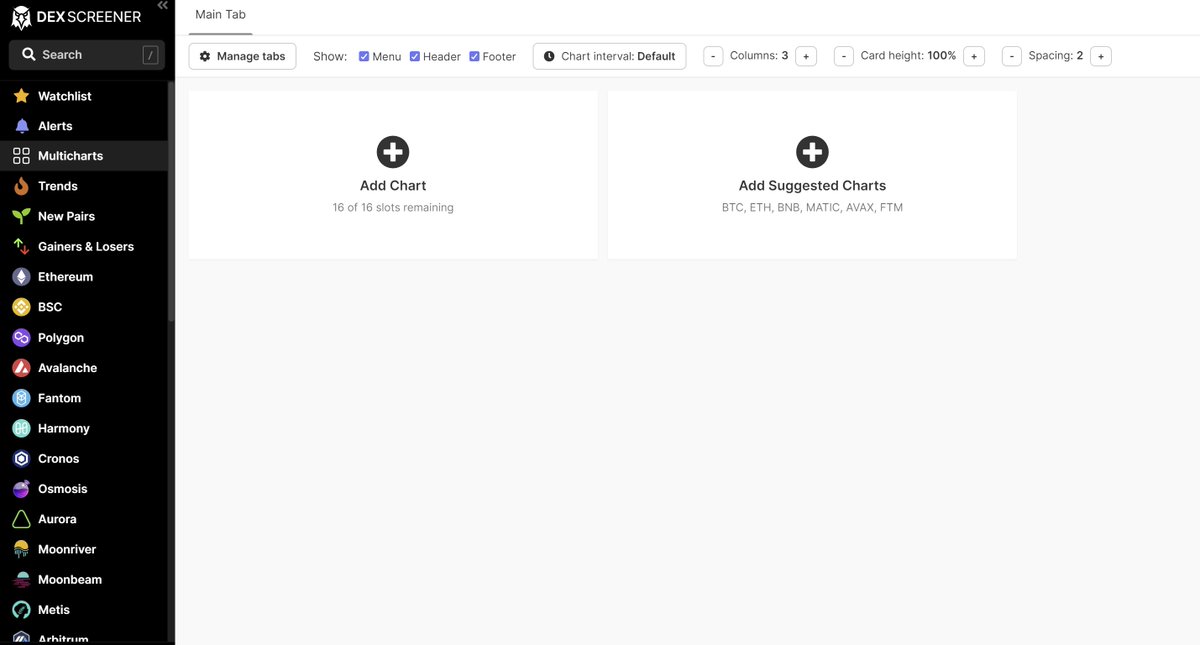Click the Alerts bell icon
This screenshot has height=645, width=1200.
(x=21, y=126)
